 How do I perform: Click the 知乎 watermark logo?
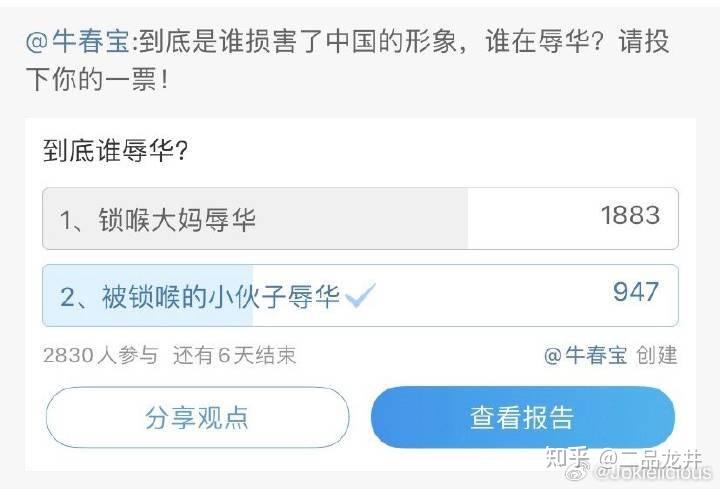(x=568, y=458)
